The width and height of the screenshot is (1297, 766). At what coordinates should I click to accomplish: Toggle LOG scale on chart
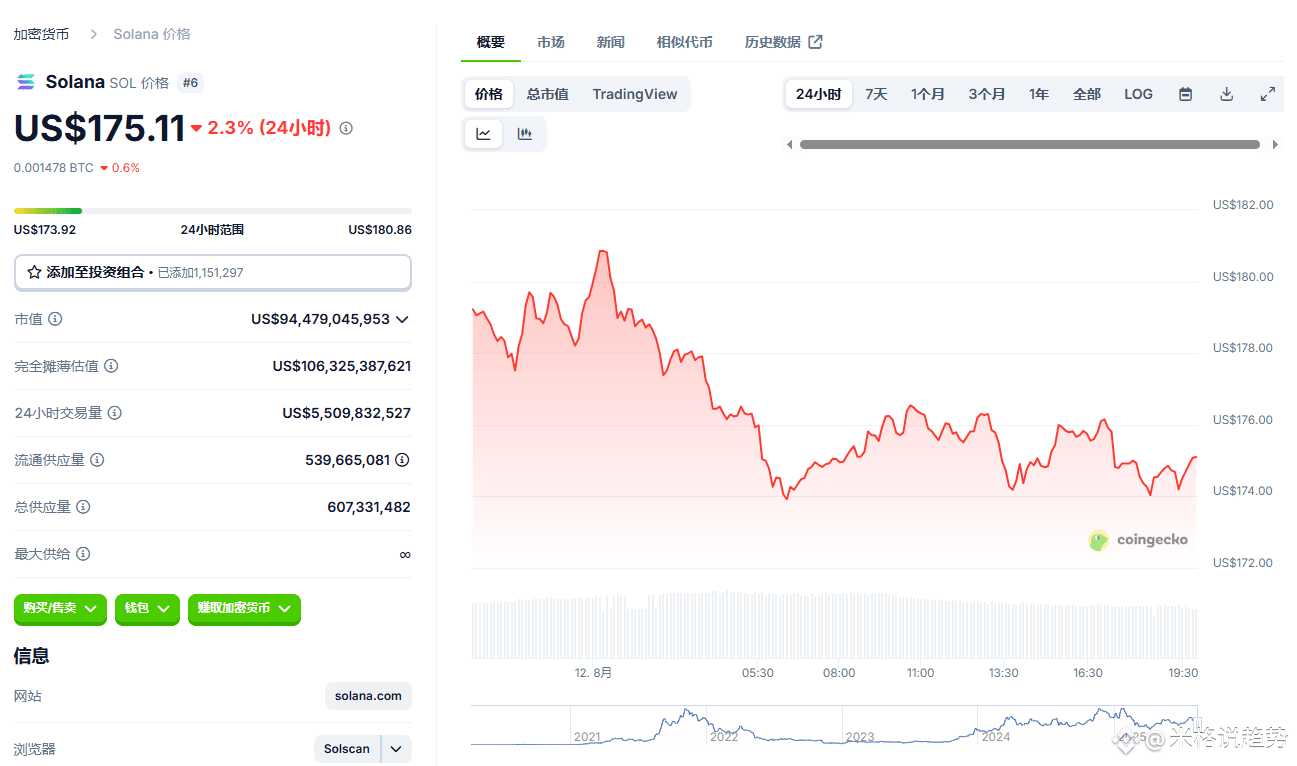point(1138,94)
